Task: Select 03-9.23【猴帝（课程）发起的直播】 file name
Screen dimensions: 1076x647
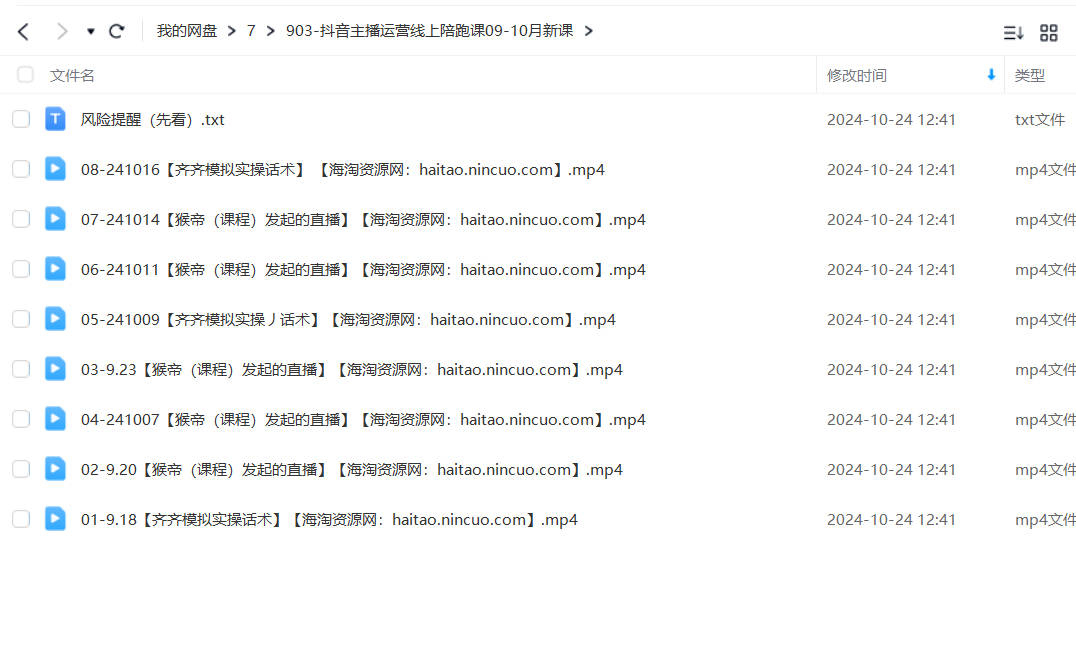Action: 351,370
